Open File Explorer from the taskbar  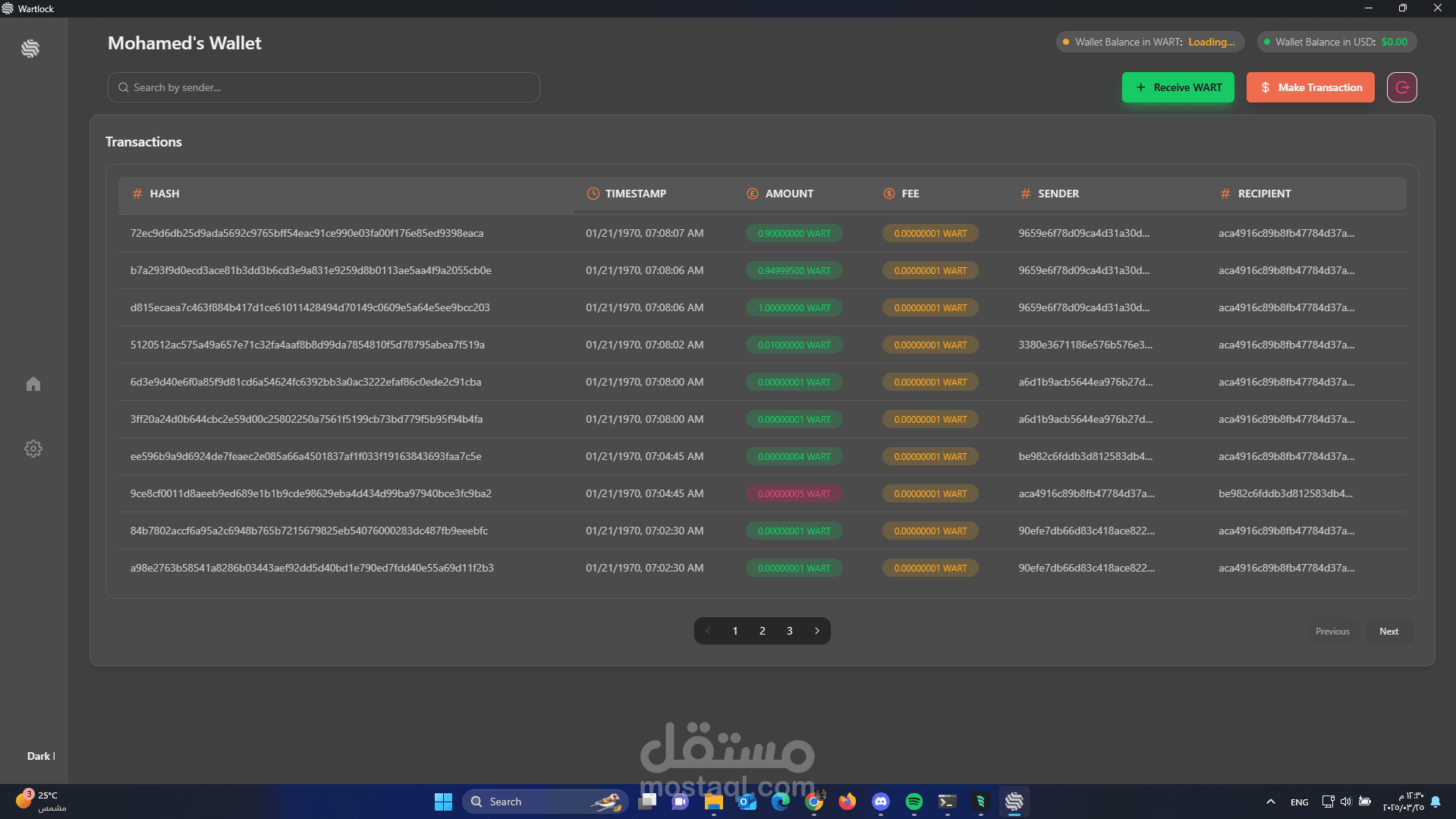tap(713, 802)
